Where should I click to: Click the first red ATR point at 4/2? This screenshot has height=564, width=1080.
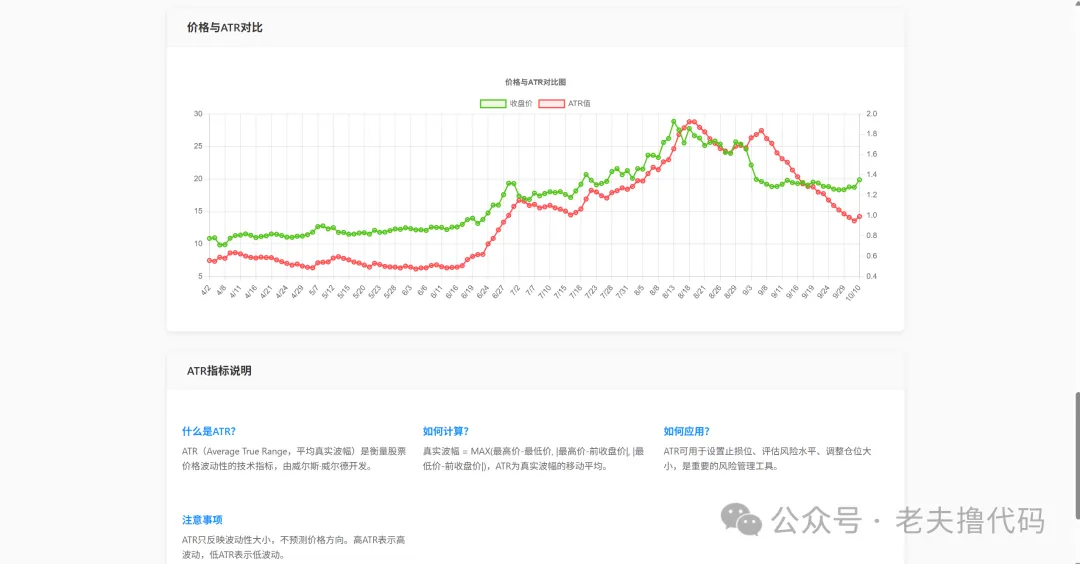209,261
